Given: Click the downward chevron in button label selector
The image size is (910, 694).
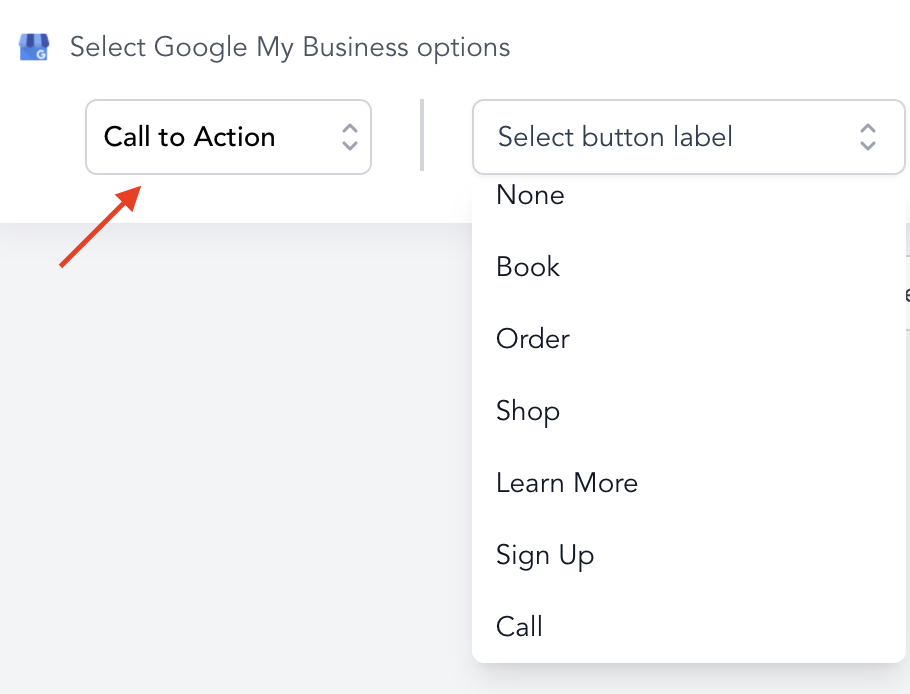Looking at the screenshot, I should coord(868,145).
